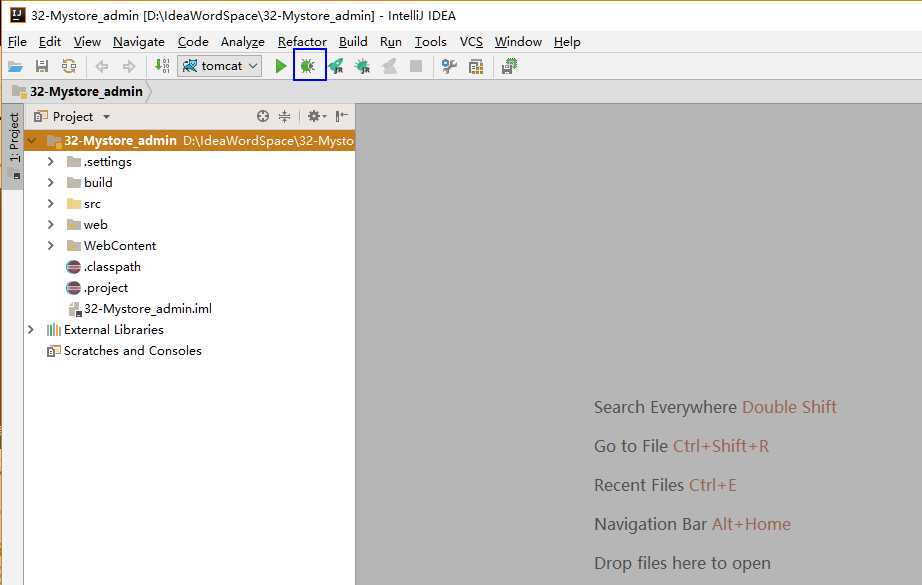Select the External Libraries row label
922x585 pixels.
[113, 330]
